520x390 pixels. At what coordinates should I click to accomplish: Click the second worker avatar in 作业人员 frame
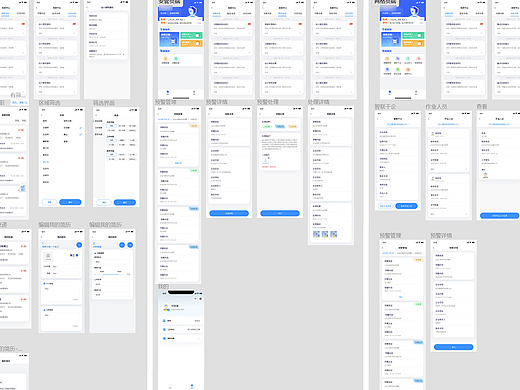433,179
